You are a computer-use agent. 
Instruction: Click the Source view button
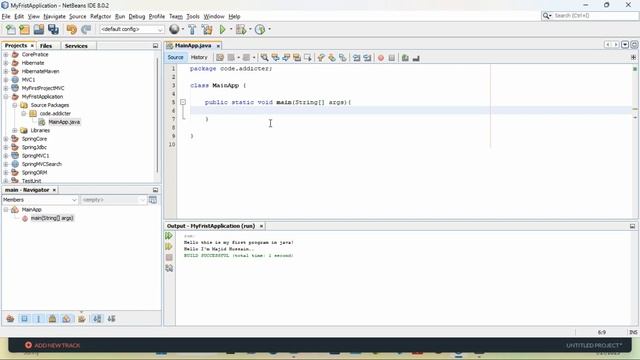[176, 58]
